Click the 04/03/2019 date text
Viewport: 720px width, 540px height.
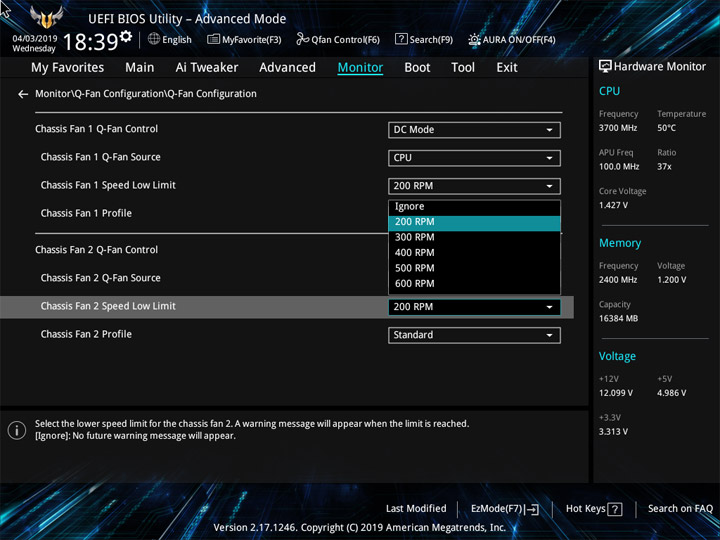[34, 39]
